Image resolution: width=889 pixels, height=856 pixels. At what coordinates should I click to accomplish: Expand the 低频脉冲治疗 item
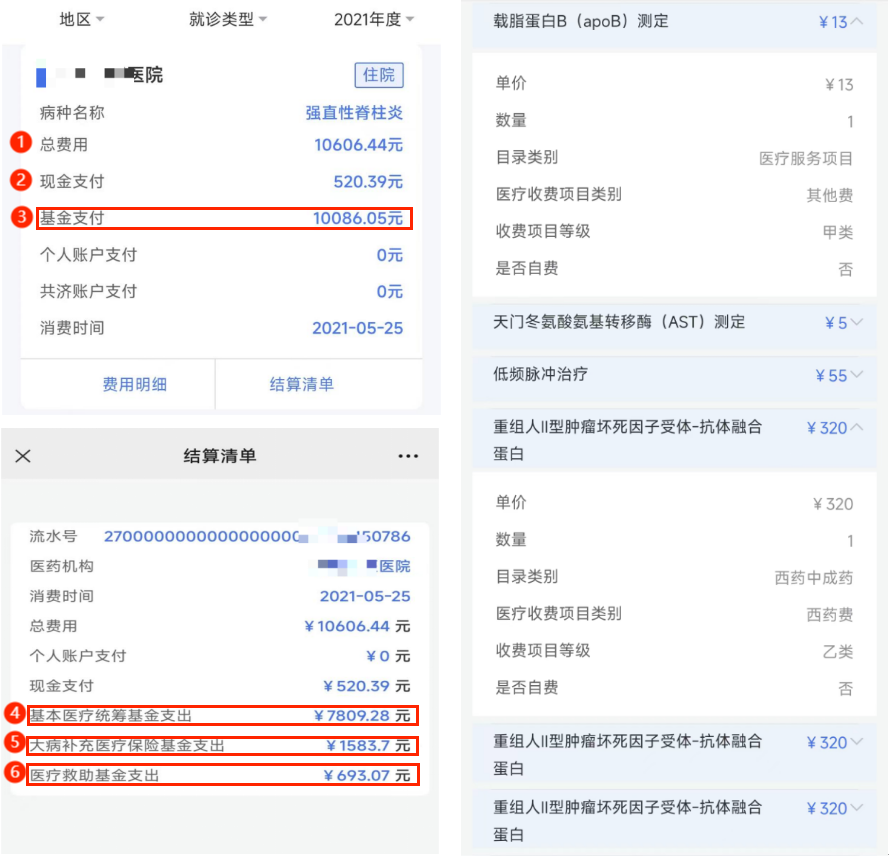point(856,376)
